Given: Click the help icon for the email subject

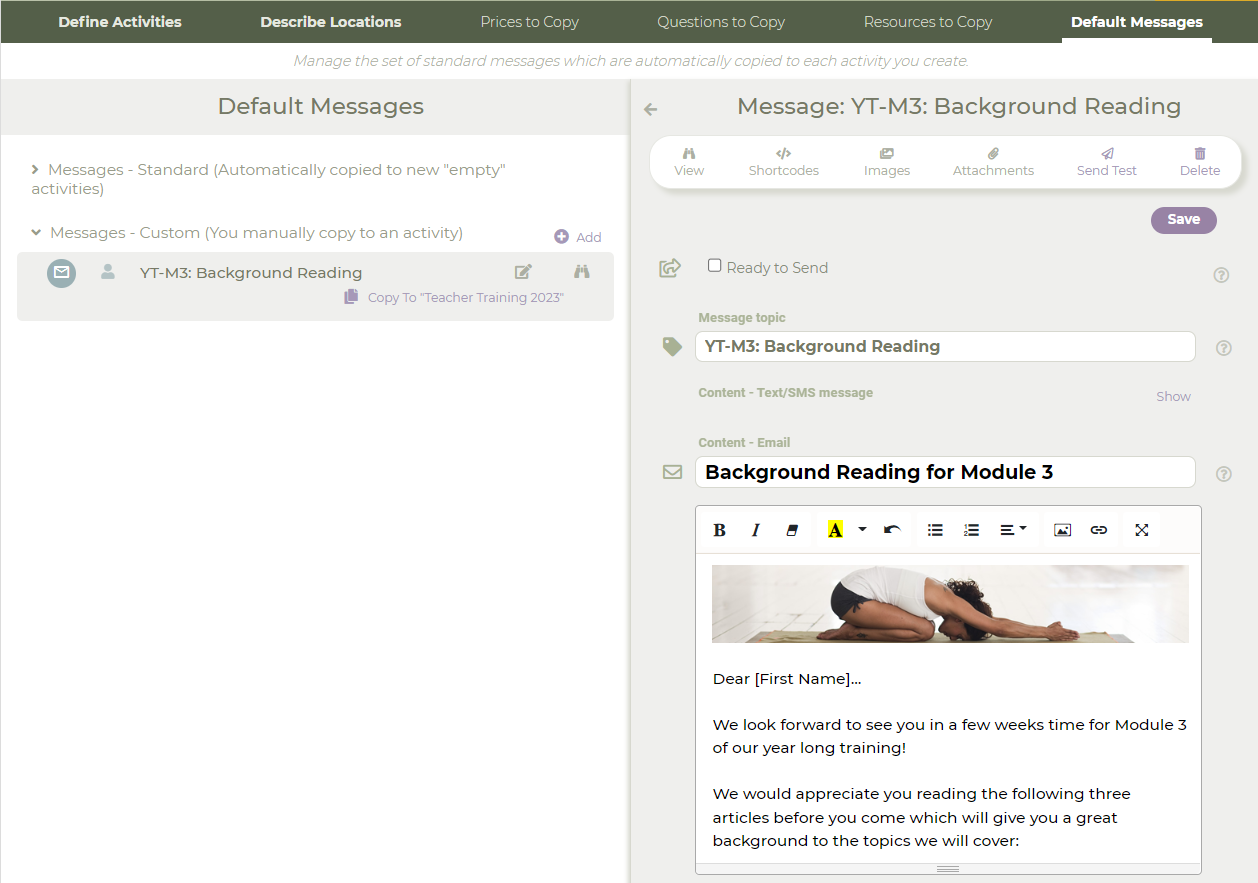Looking at the screenshot, I should click(x=1224, y=474).
